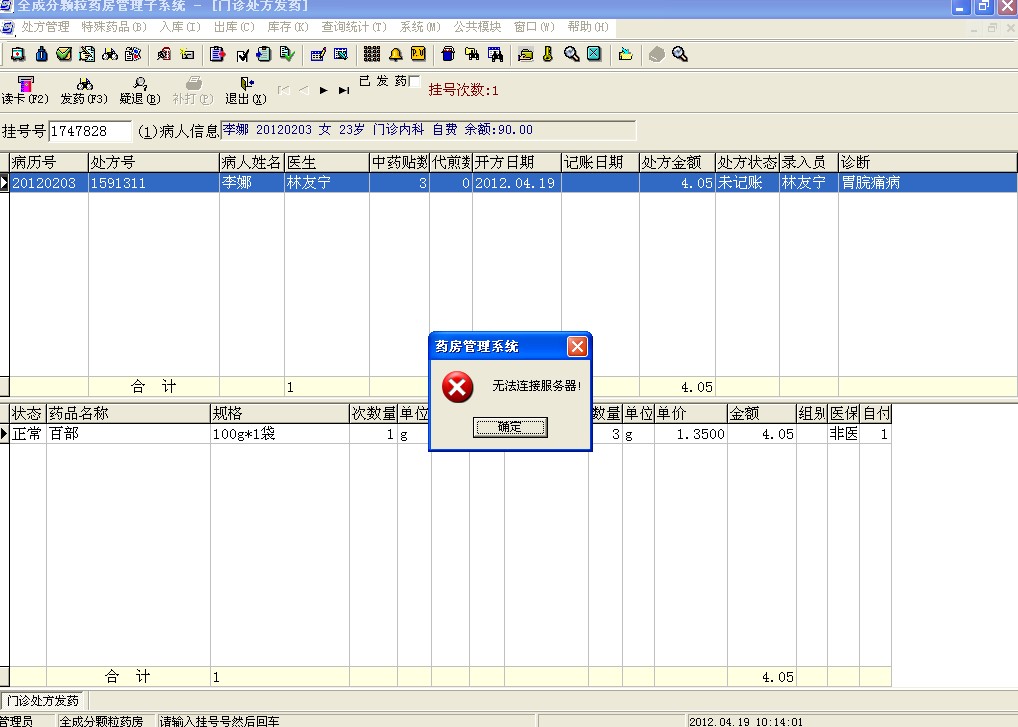Click the 退出(X) button
1018x727 pixels.
[246, 90]
